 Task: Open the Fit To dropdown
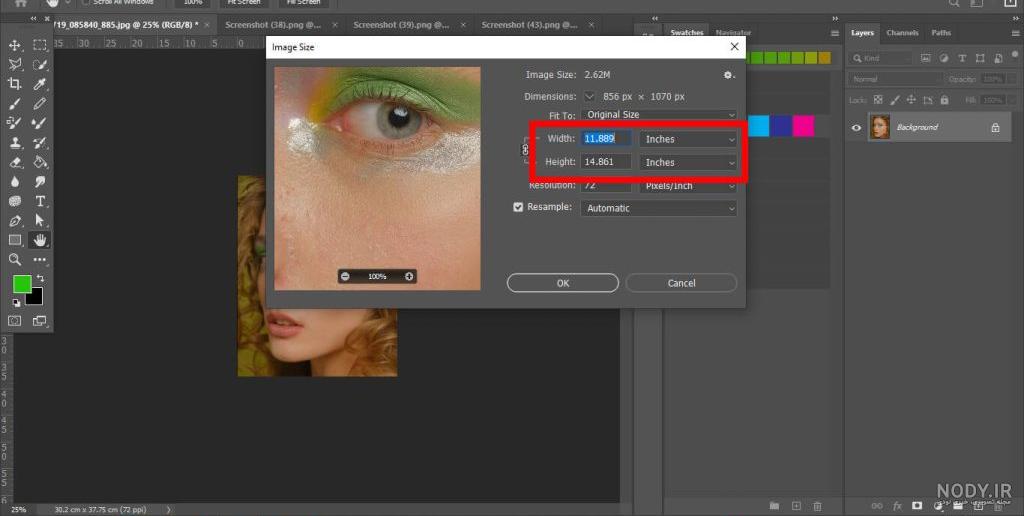click(658, 114)
